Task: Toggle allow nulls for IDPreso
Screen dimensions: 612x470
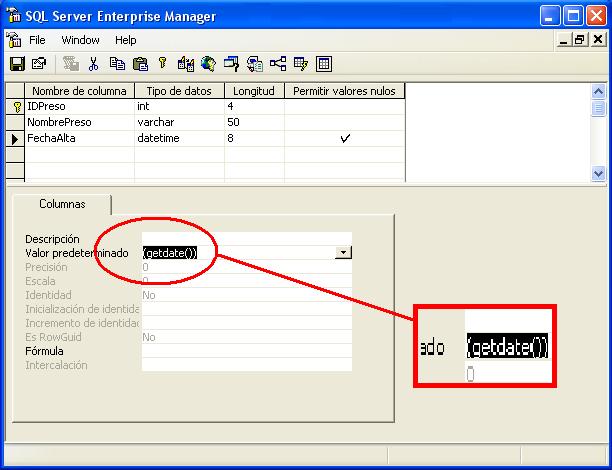Action: [x=344, y=105]
